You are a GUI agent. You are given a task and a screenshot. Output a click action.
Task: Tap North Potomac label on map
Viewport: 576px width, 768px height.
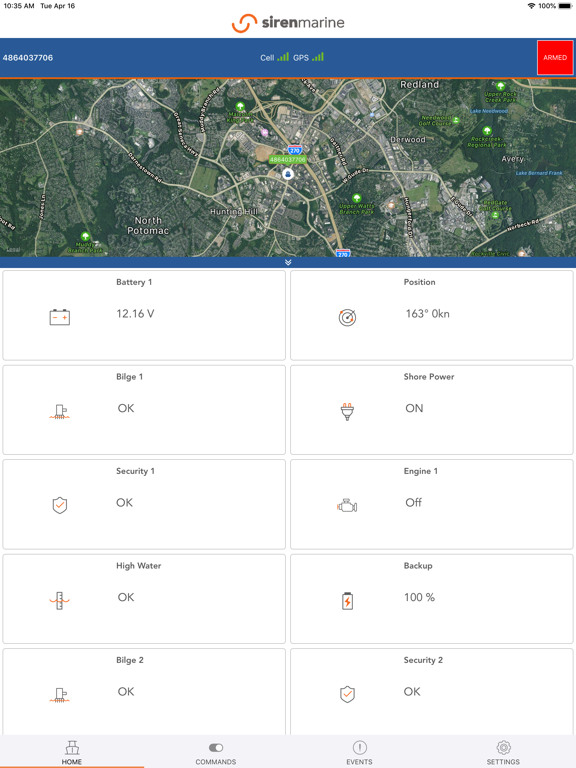148,225
